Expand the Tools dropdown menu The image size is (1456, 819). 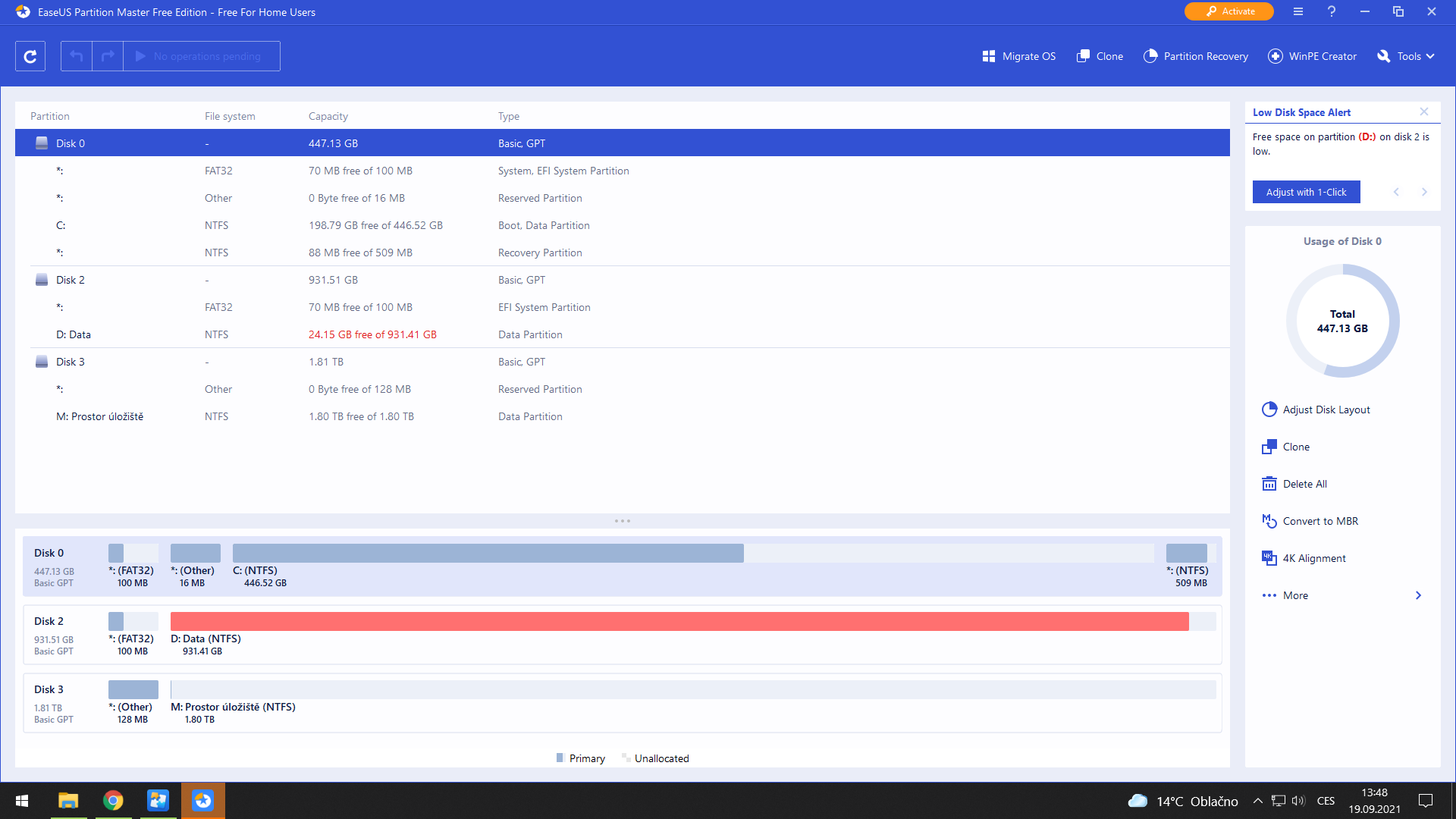point(1406,56)
